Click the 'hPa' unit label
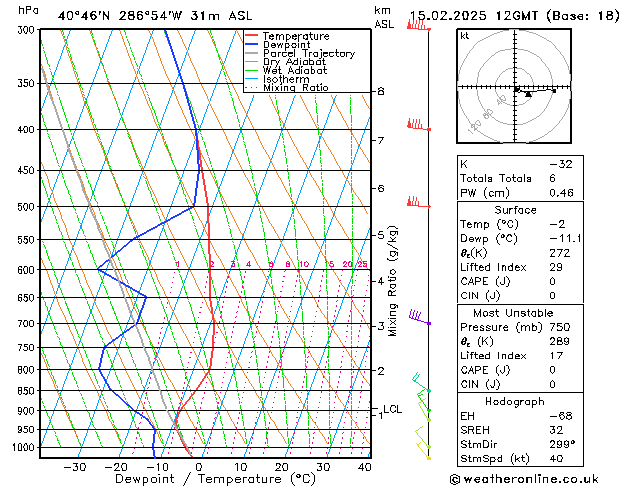 (x=28, y=10)
